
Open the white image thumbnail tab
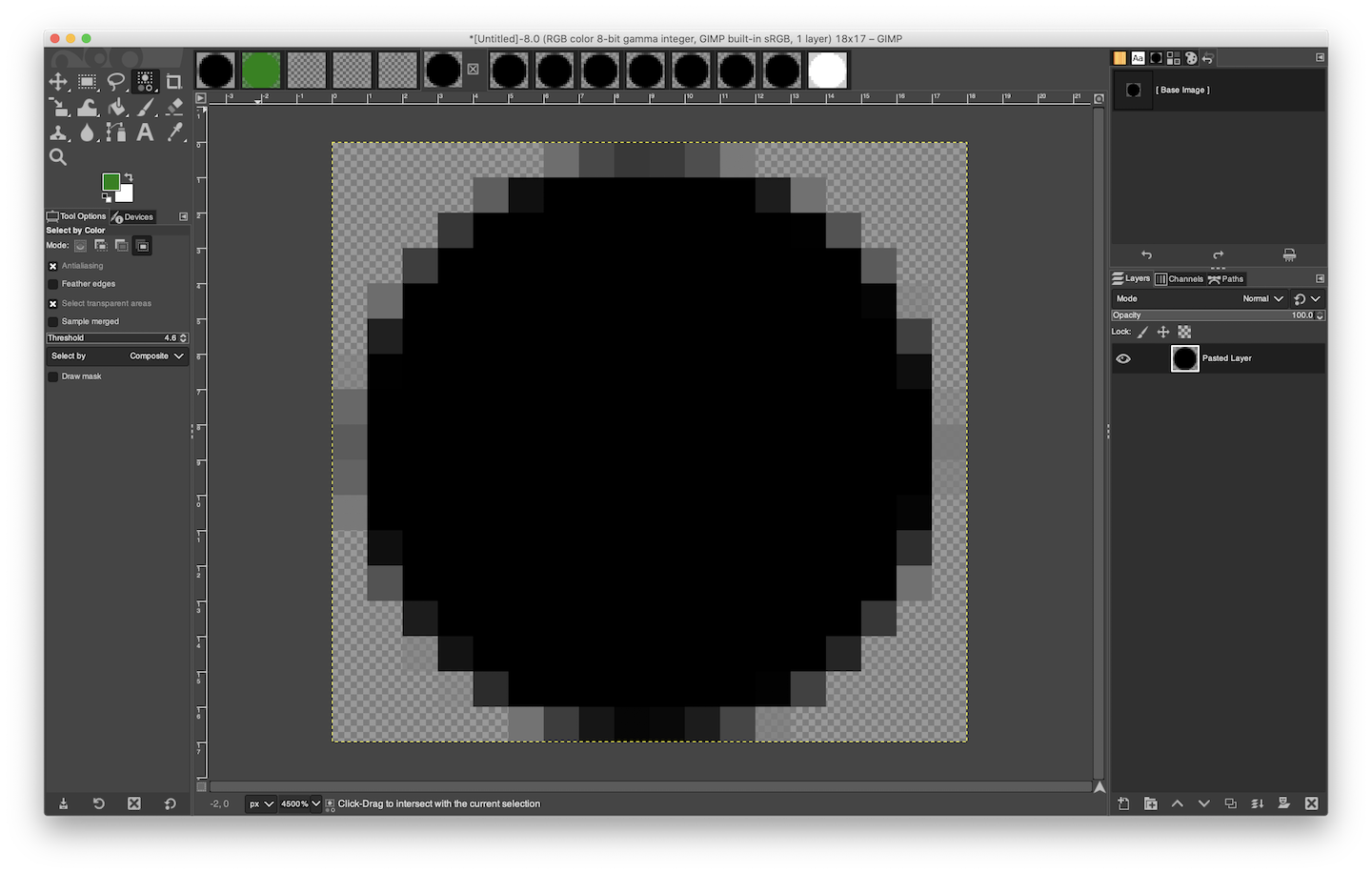(x=827, y=71)
